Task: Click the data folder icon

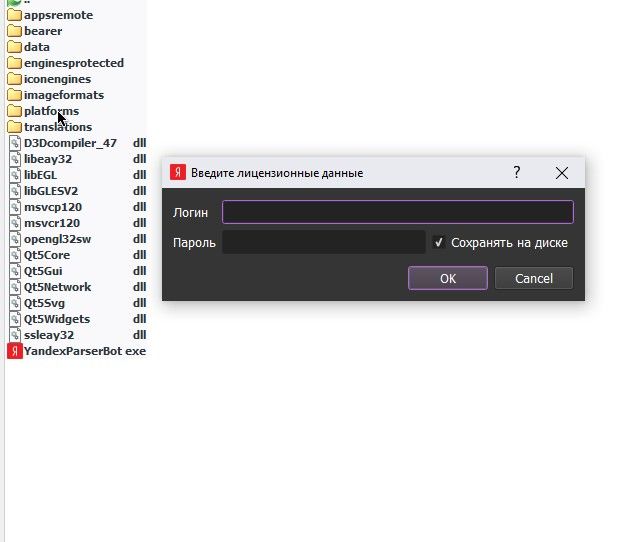Action: tap(14, 47)
